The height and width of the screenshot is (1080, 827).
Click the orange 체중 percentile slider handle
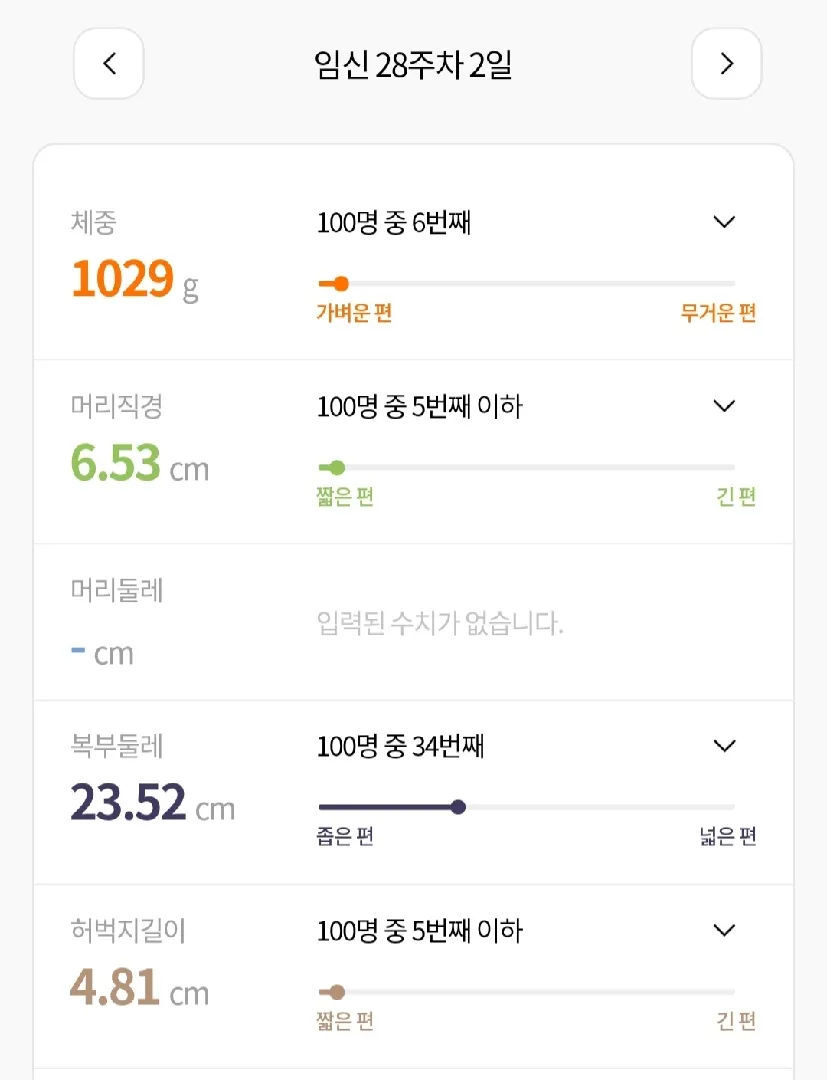pyautogui.click(x=341, y=283)
